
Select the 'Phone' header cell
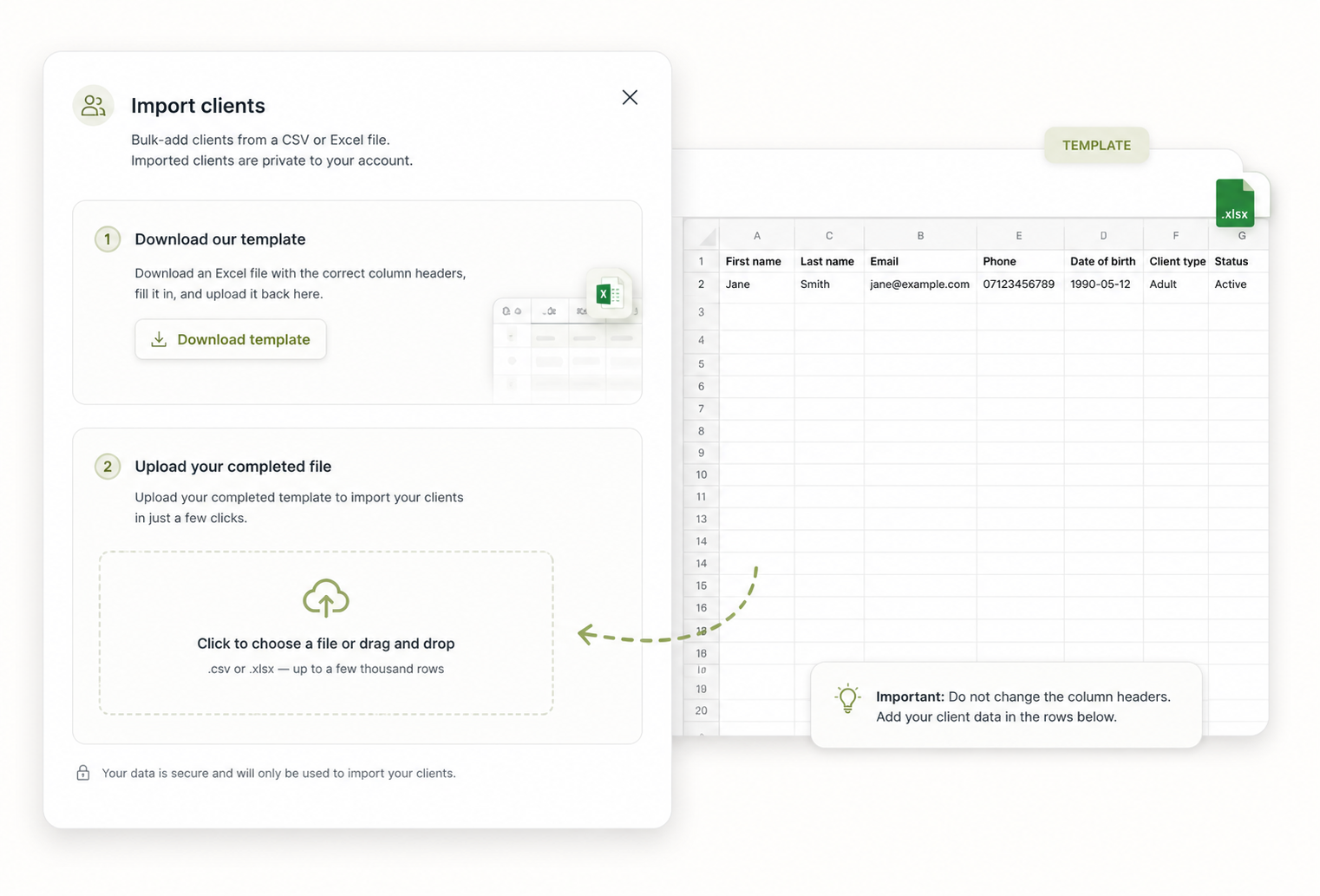pos(1020,261)
